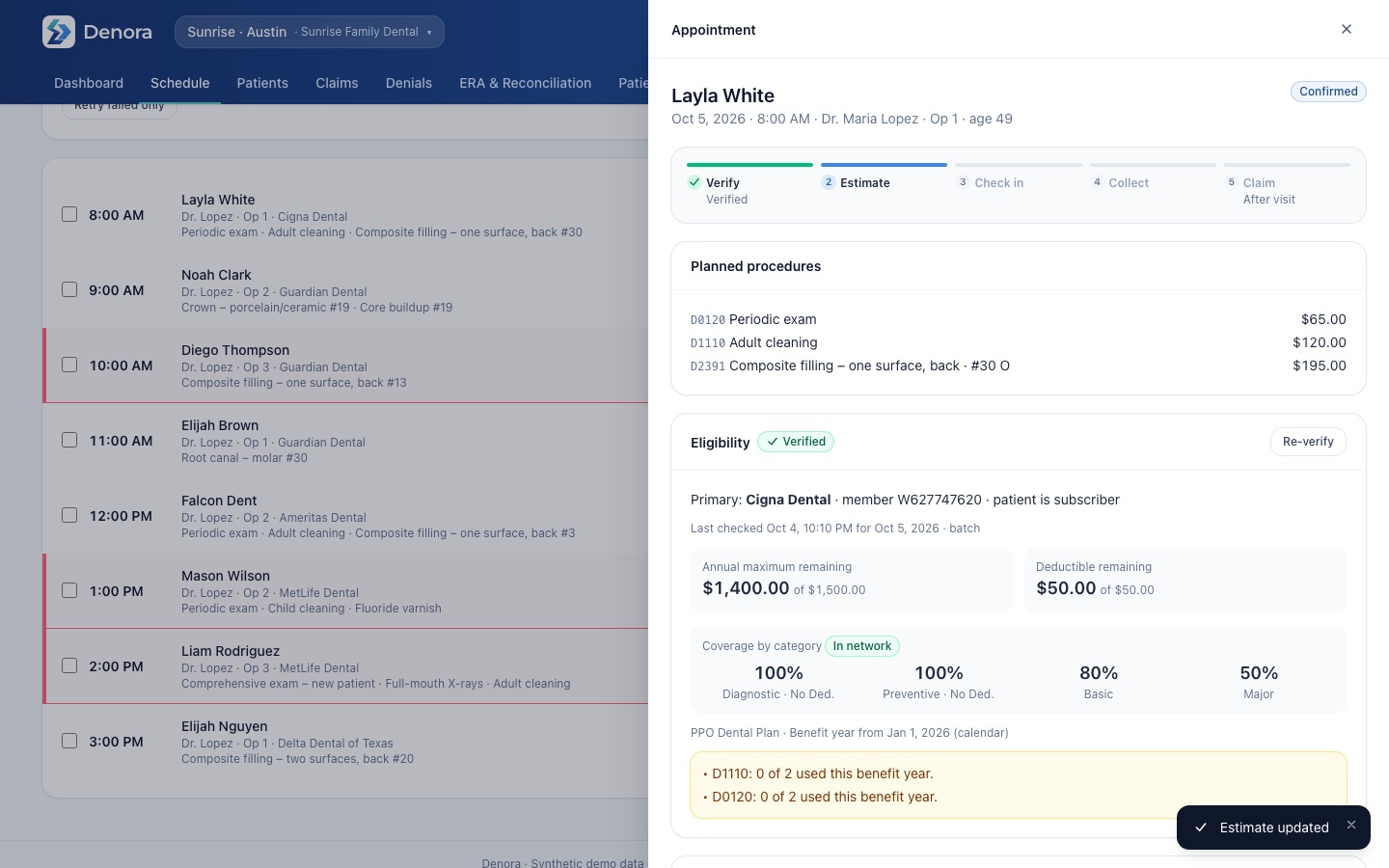Viewport: 1389px width, 868px height.
Task: Click the In network badge
Action: click(862, 646)
